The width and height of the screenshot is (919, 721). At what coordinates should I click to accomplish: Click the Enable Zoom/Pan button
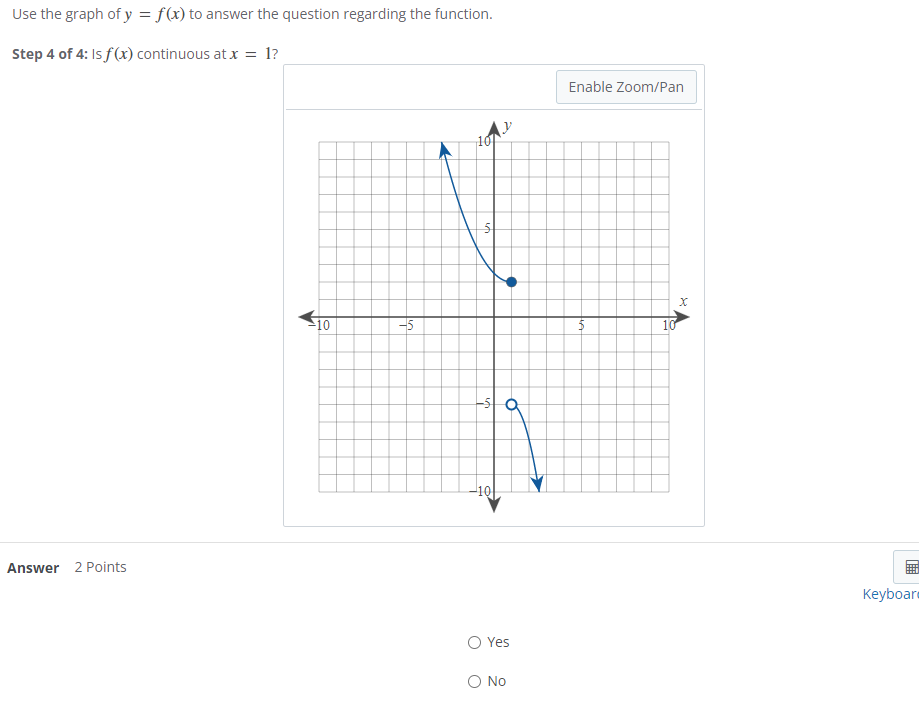point(626,87)
